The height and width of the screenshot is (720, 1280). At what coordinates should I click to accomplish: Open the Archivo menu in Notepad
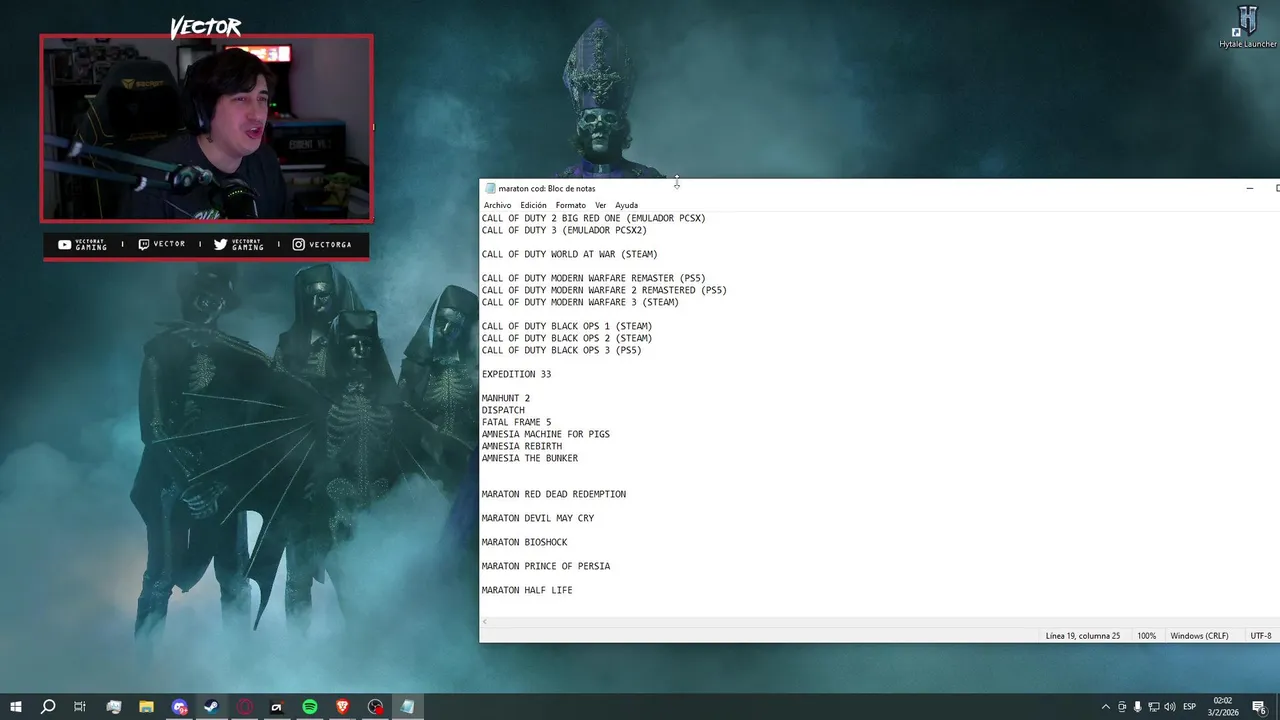[x=497, y=205]
